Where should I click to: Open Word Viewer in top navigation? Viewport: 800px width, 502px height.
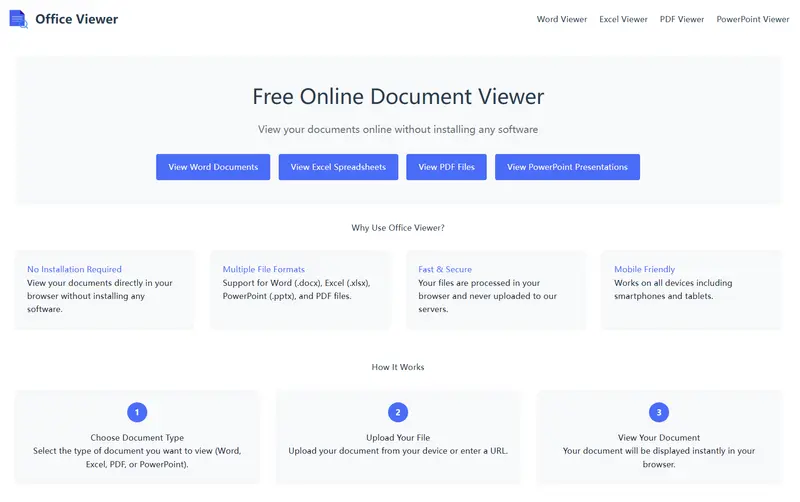click(x=562, y=19)
